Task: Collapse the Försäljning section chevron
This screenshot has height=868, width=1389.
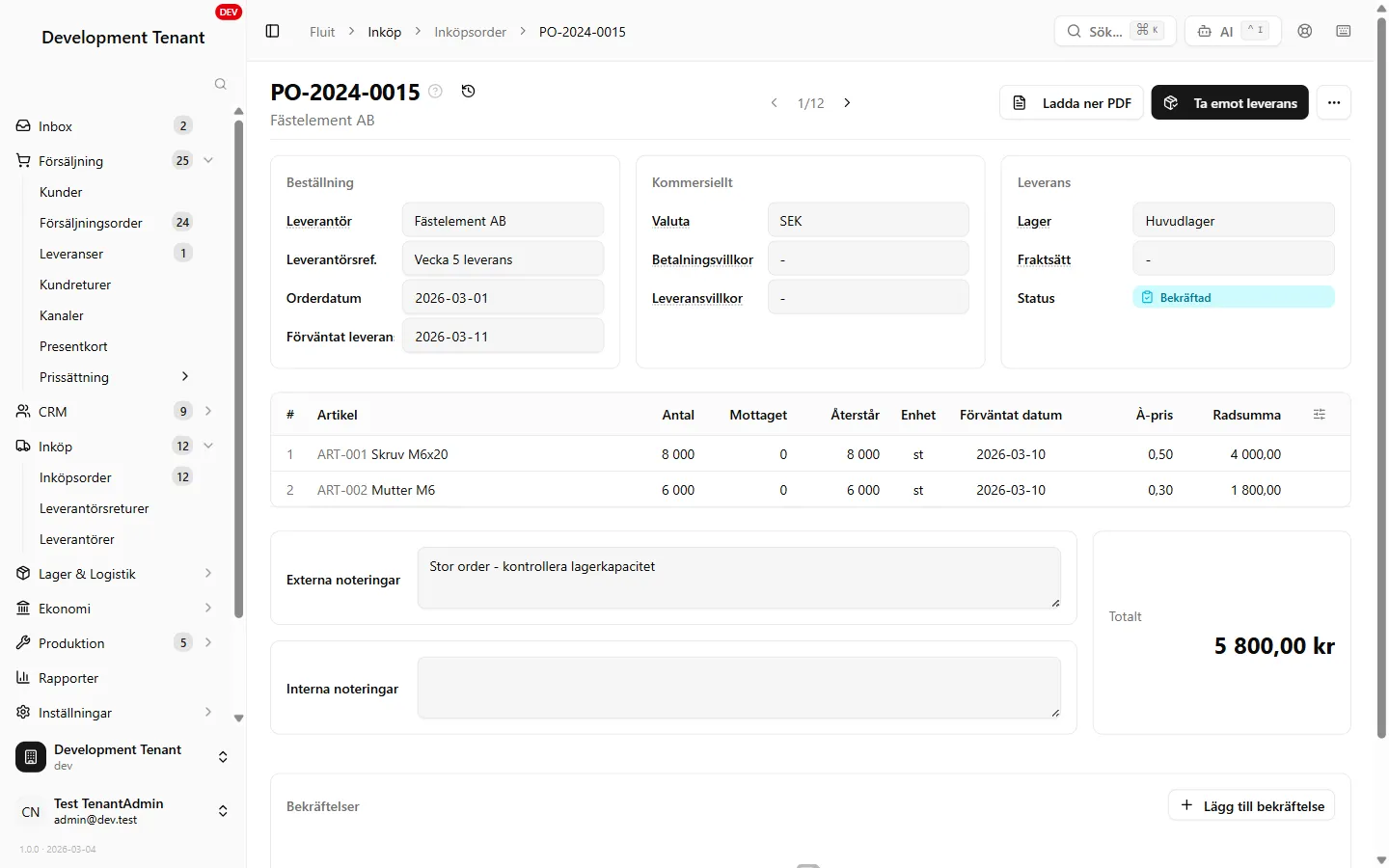Action: tap(208, 160)
